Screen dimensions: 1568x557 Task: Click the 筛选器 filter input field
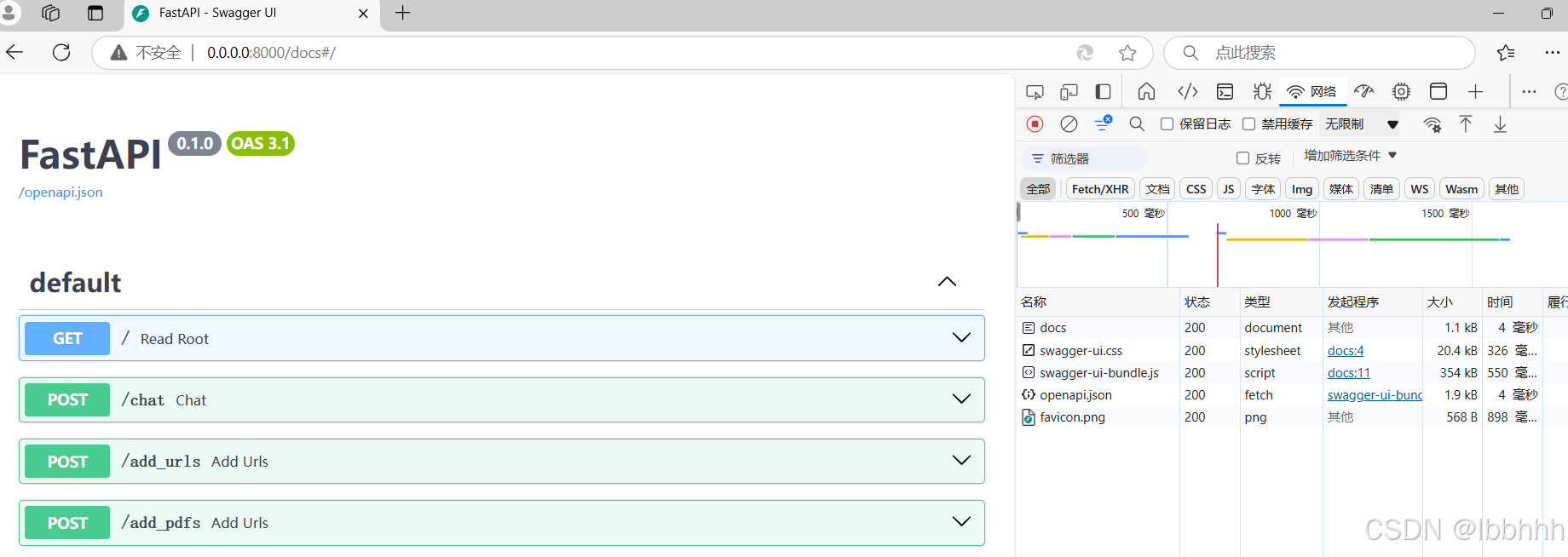pyautogui.click(x=1085, y=158)
